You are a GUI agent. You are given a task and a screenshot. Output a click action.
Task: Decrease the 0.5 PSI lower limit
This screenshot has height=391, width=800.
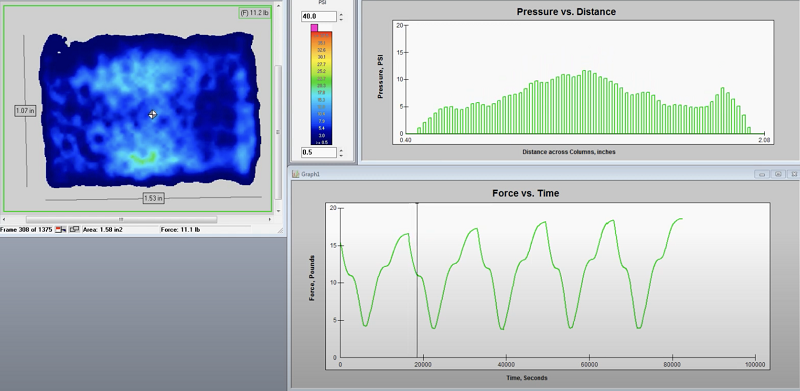(341, 155)
